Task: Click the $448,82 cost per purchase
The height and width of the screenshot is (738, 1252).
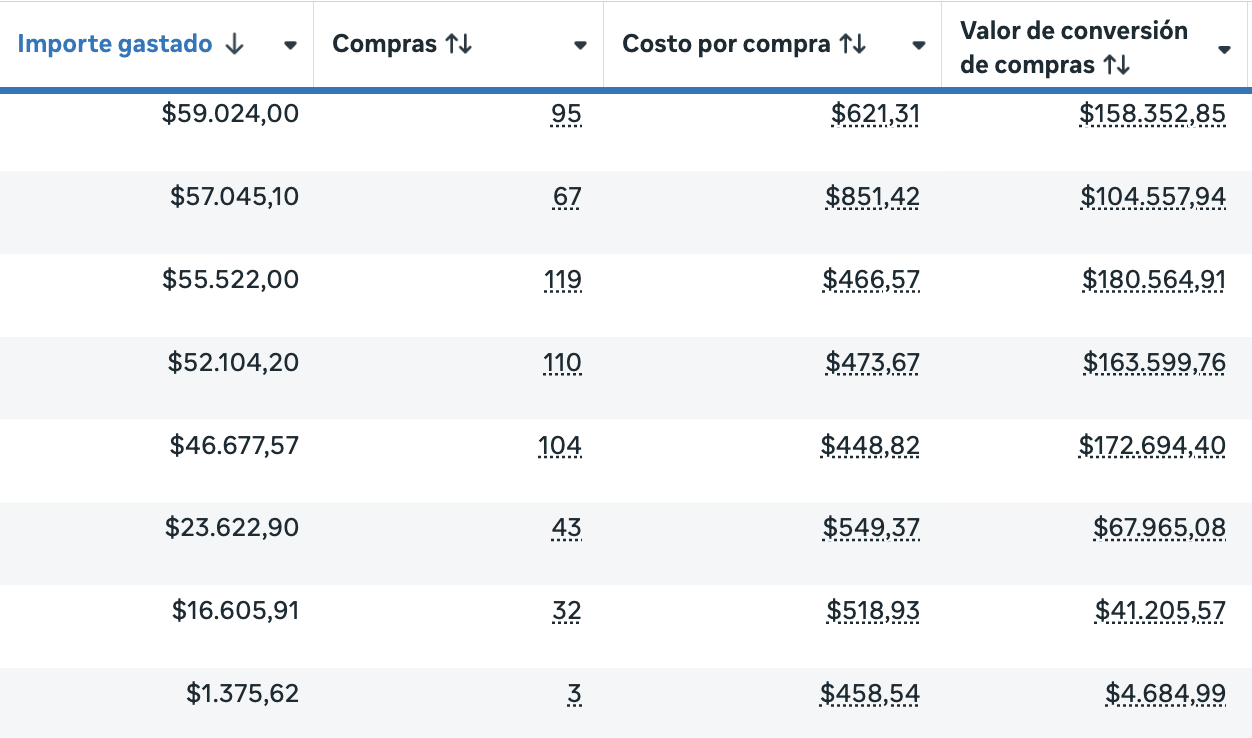Action: coord(870,445)
